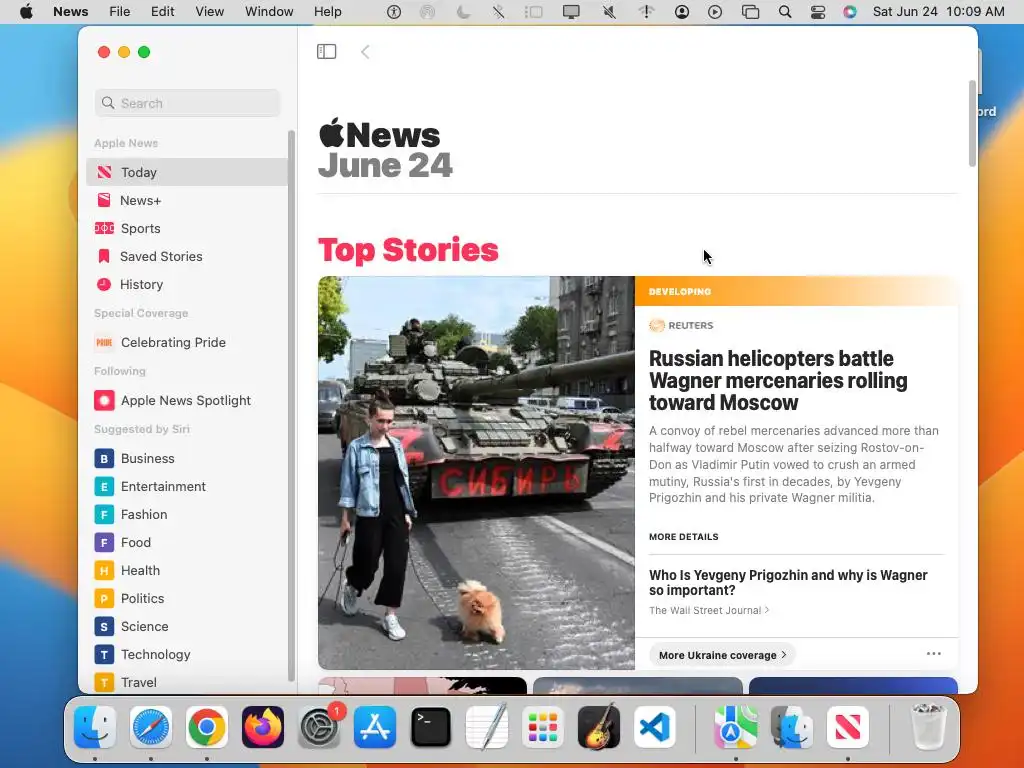Click the sidebar vertical scrollbar
The height and width of the screenshot is (768, 1024).
(291, 405)
